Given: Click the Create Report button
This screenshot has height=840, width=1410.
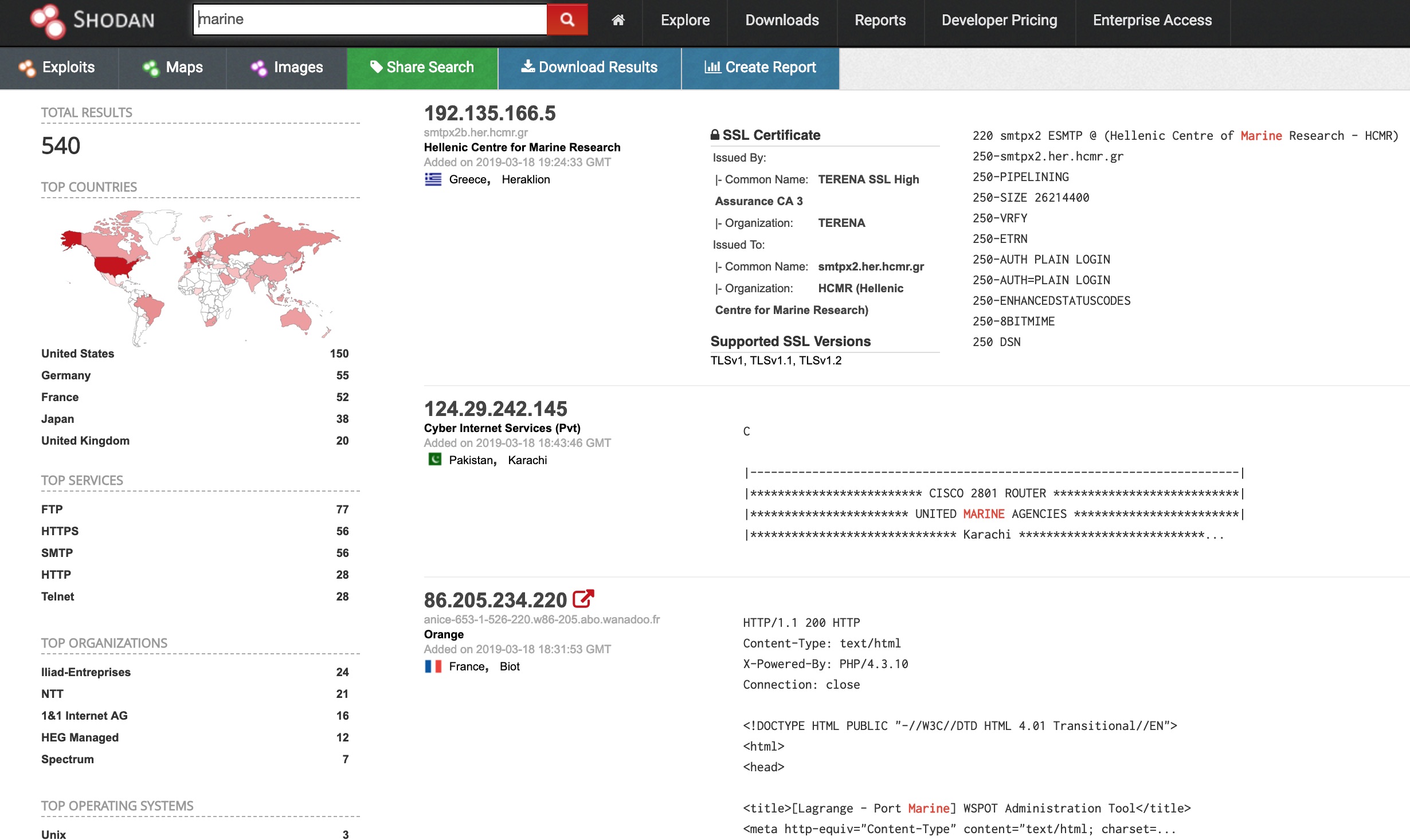Looking at the screenshot, I should [760, 68].
